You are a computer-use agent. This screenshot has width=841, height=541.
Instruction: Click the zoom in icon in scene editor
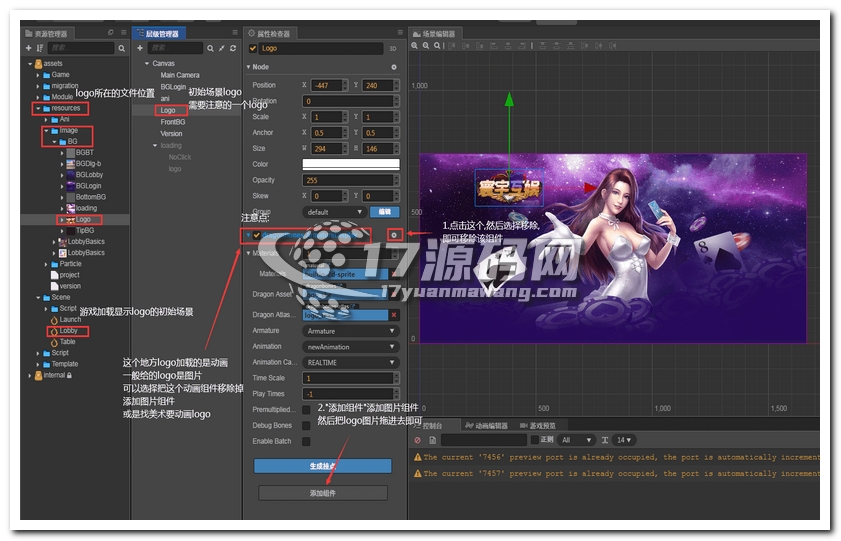pyautogui.click(x=415, y=46)
